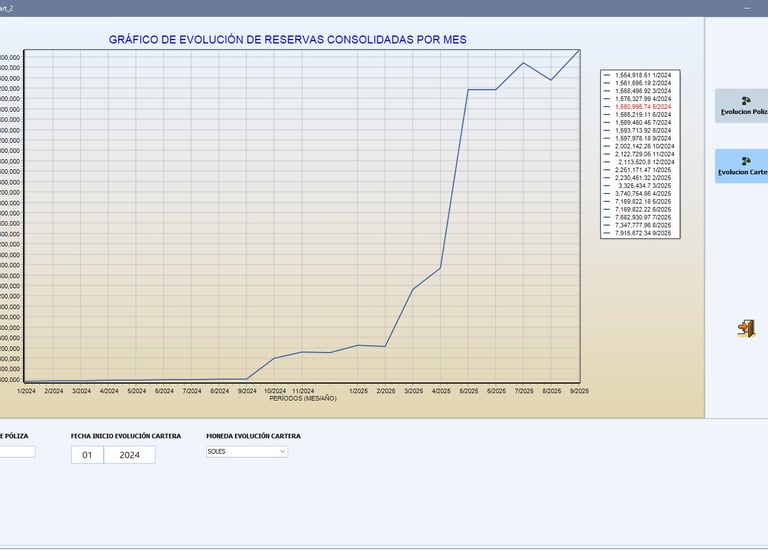
Task: Click the póliza number input field
Action: pyautogui.click(x=17, y=452)
